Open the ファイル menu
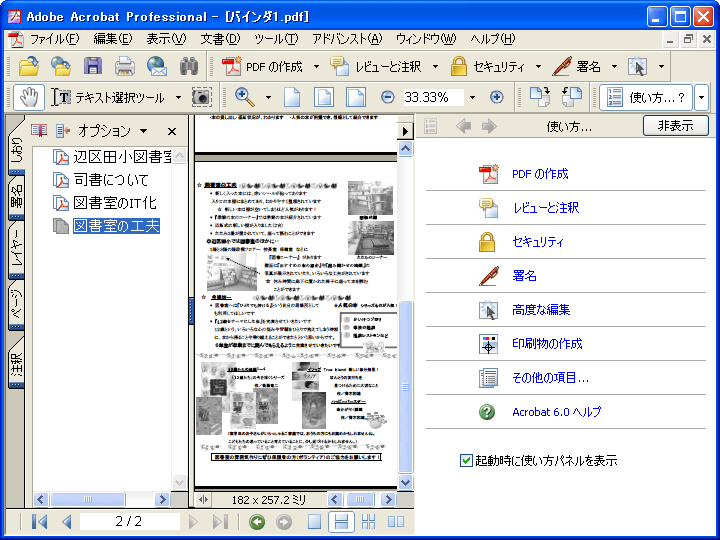 [x=54, y=39]
